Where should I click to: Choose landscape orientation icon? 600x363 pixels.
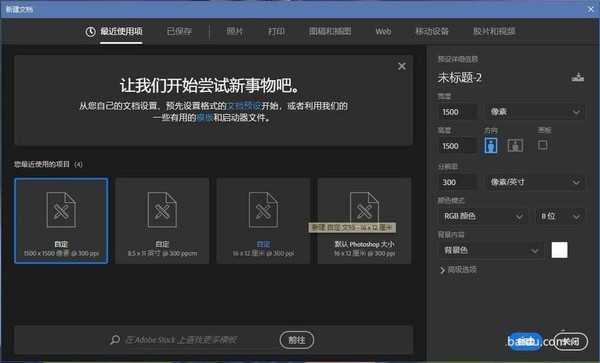coord(515,145)
